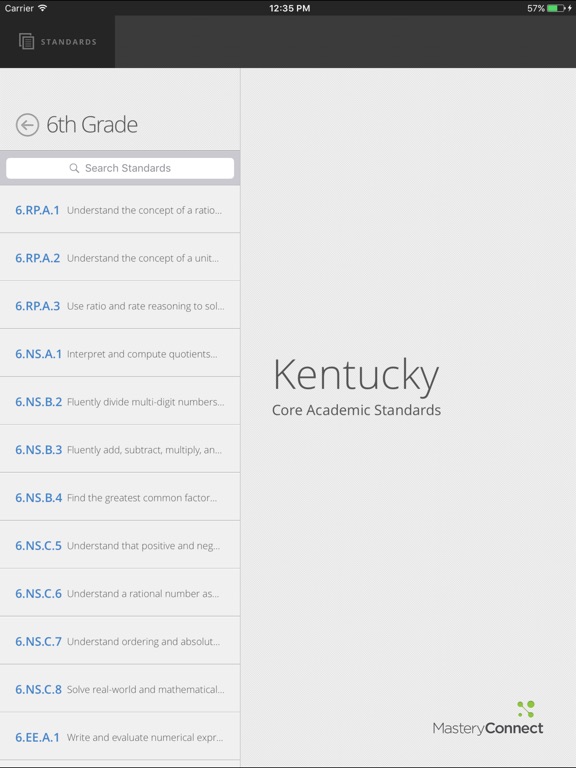
Task: Select 6.NS.C.5 positive and negative numbers
Action: (x=120, y=546)
